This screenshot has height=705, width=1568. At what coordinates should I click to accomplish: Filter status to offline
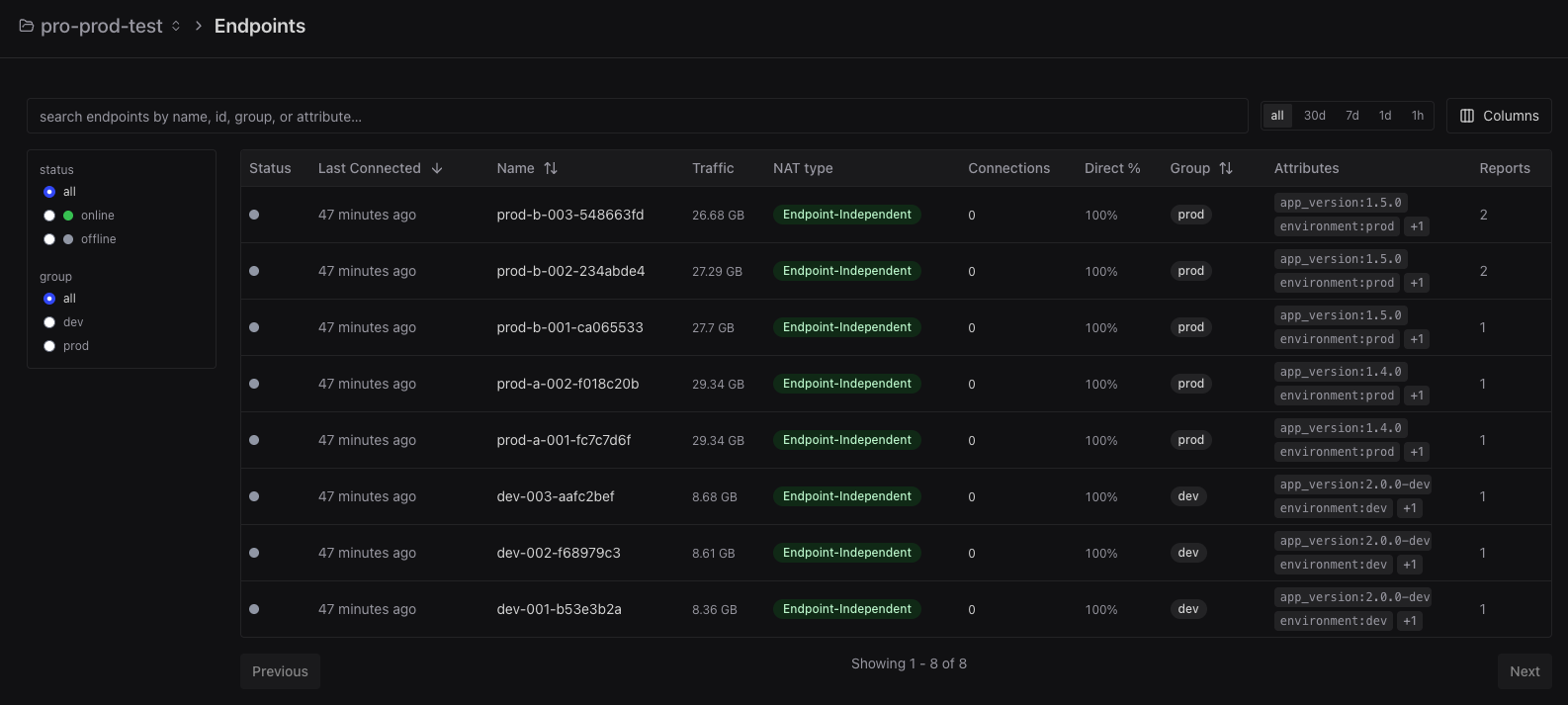coord(49,239)
